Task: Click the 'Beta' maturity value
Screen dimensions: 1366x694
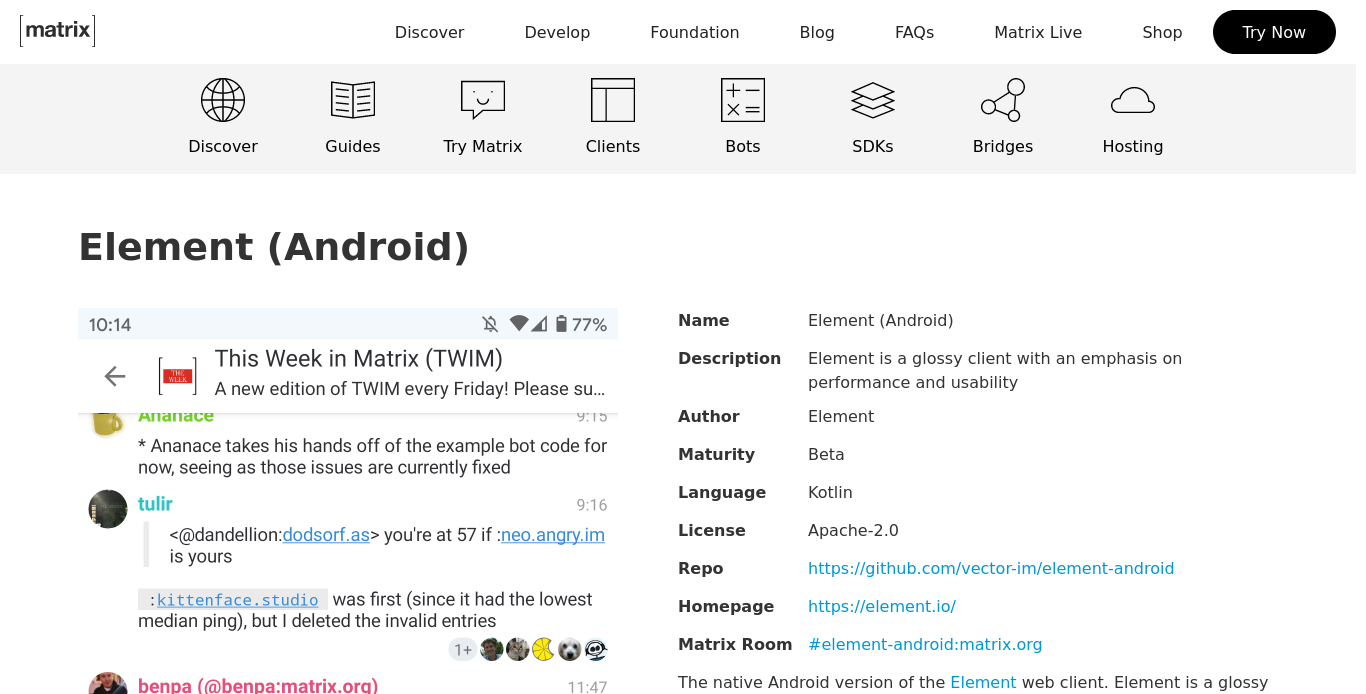Action: pos(826,454)
